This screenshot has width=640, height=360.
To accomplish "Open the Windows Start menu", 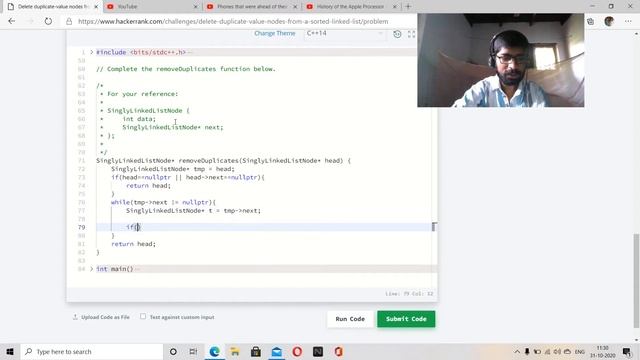I will point(10,351).
